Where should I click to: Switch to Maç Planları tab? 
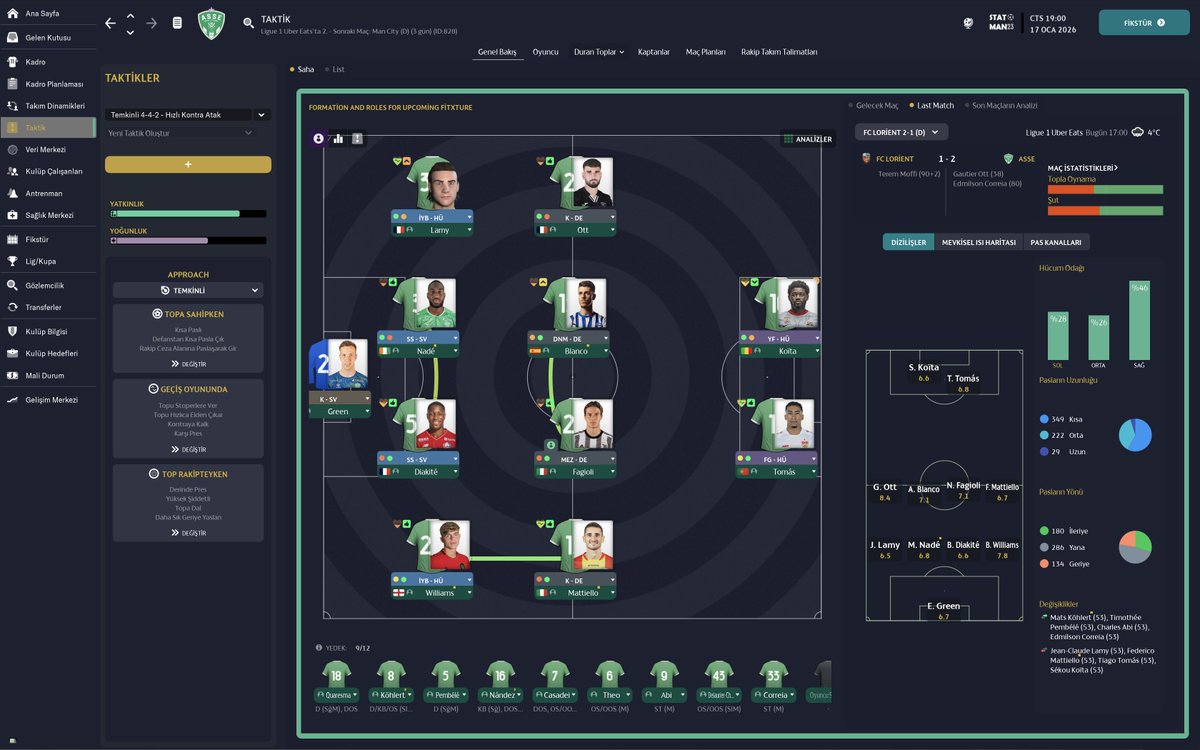[x=705, y=52]
